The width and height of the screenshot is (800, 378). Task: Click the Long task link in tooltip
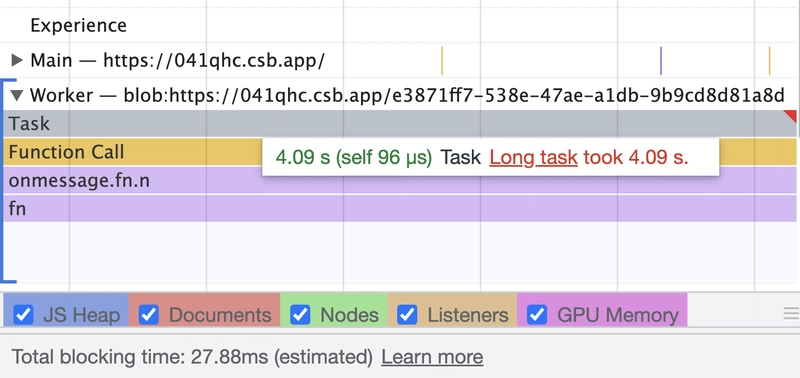(533, 158)
